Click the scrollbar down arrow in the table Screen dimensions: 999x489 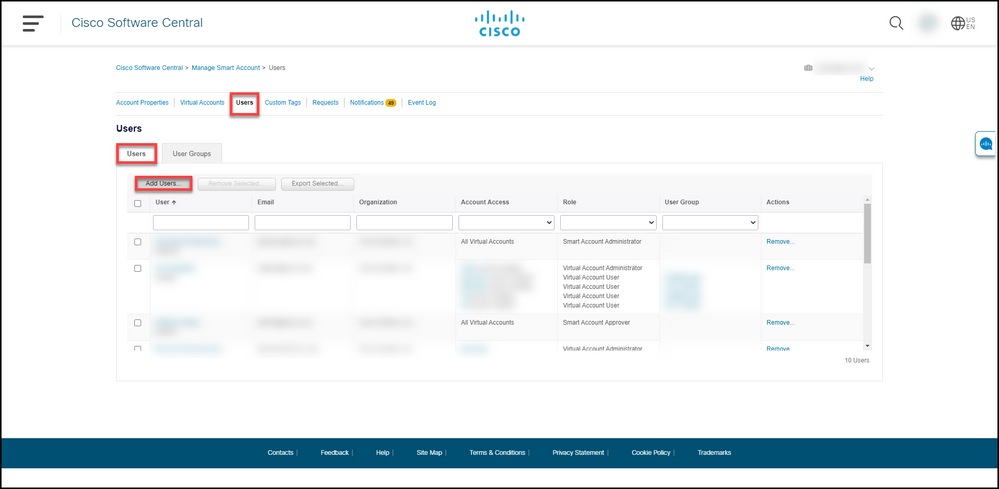pos(867,346)
